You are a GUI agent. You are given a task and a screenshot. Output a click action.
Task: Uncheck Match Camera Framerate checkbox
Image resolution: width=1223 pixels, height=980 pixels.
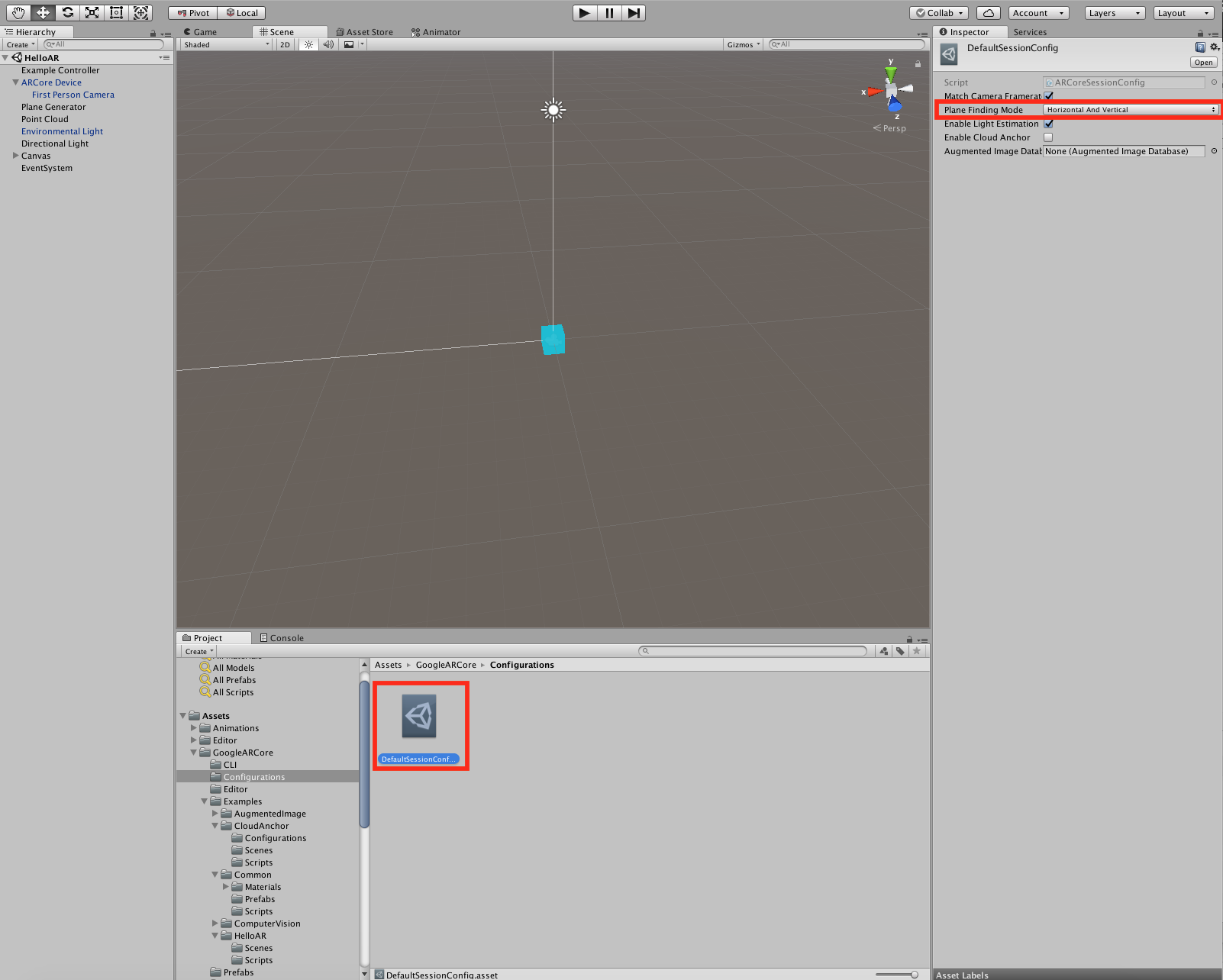[1048, 96]
